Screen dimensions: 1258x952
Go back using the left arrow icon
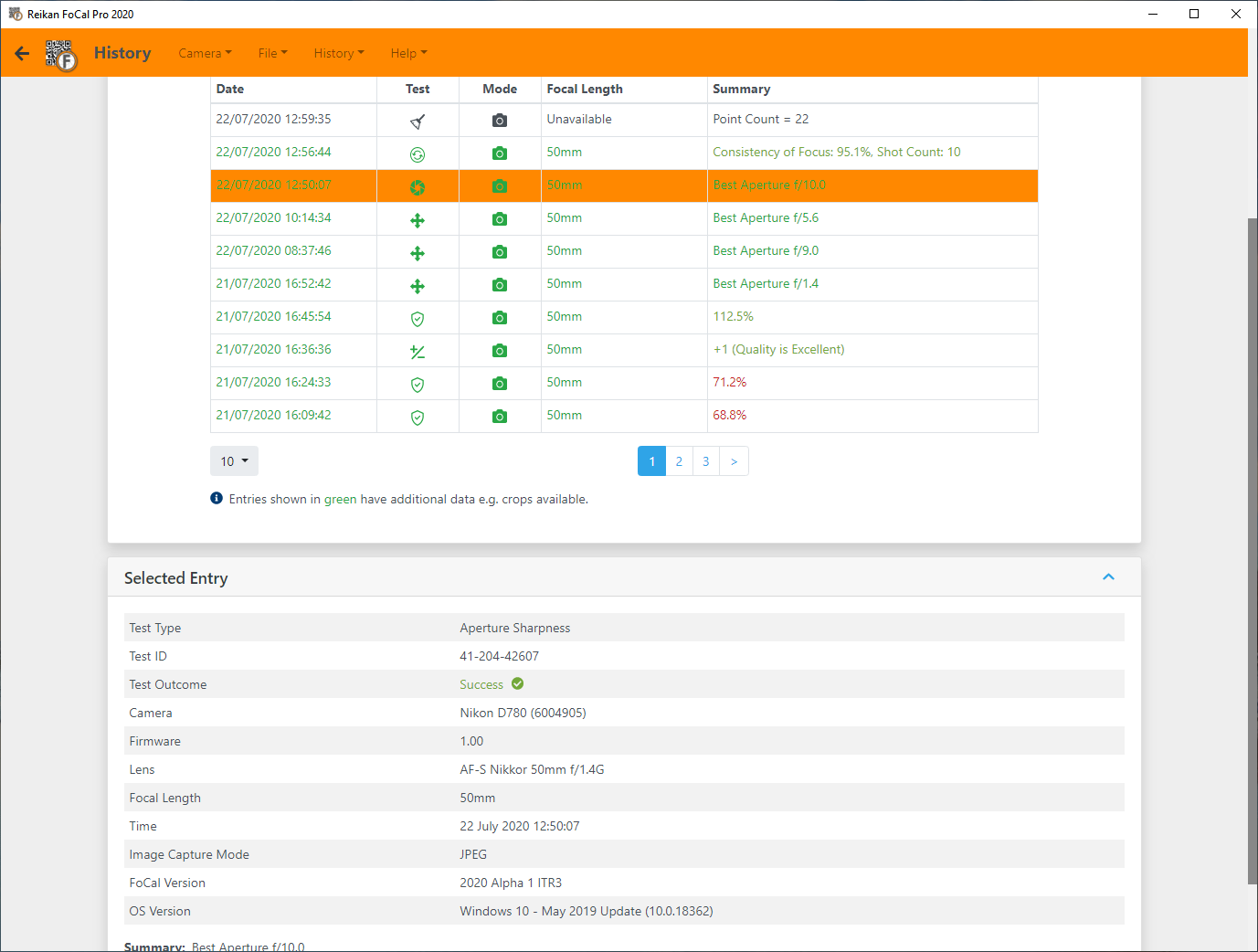pyautogui.click(x=22, y=53)
